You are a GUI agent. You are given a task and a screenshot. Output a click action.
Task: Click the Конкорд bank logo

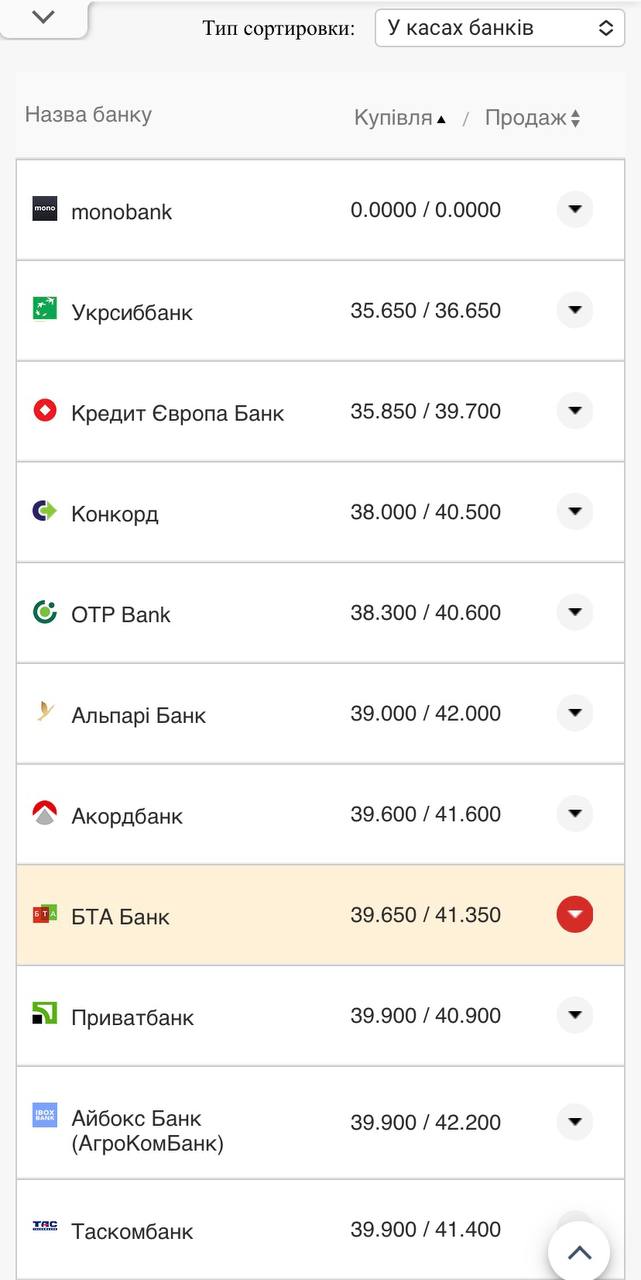click(x=43, y=512)
